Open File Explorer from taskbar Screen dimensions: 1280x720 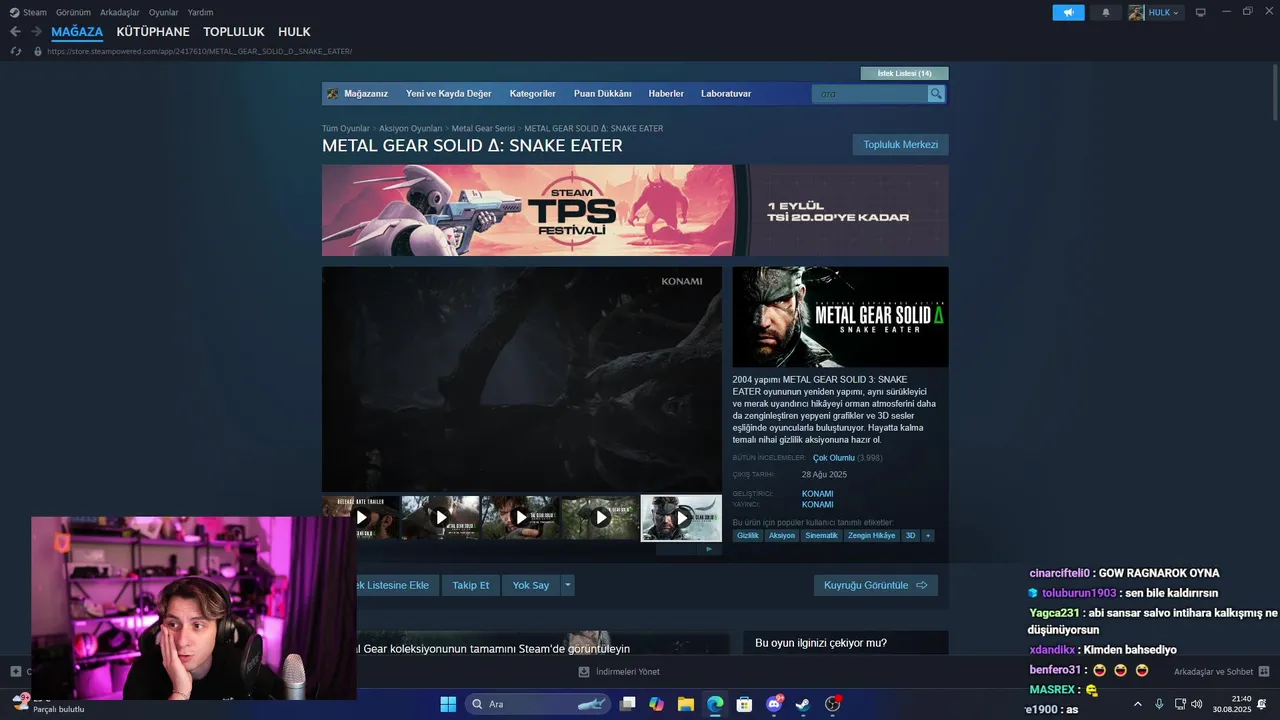[x=686, y=704]
